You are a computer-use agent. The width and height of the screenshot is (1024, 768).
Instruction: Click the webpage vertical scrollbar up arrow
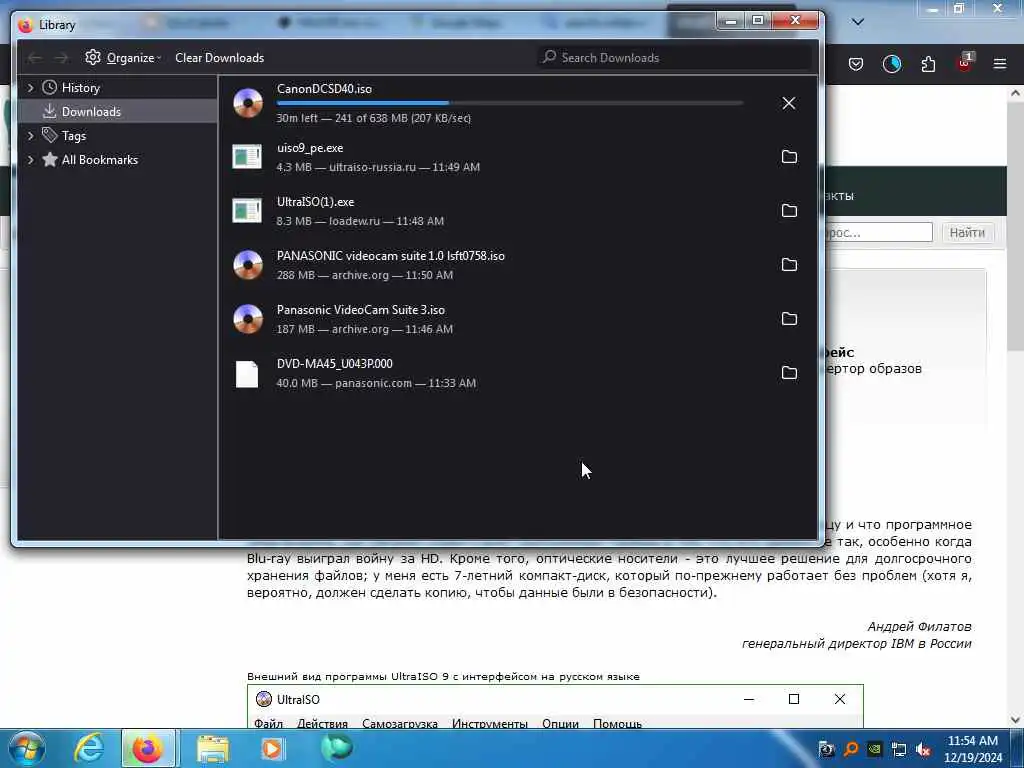(1016, 93)
